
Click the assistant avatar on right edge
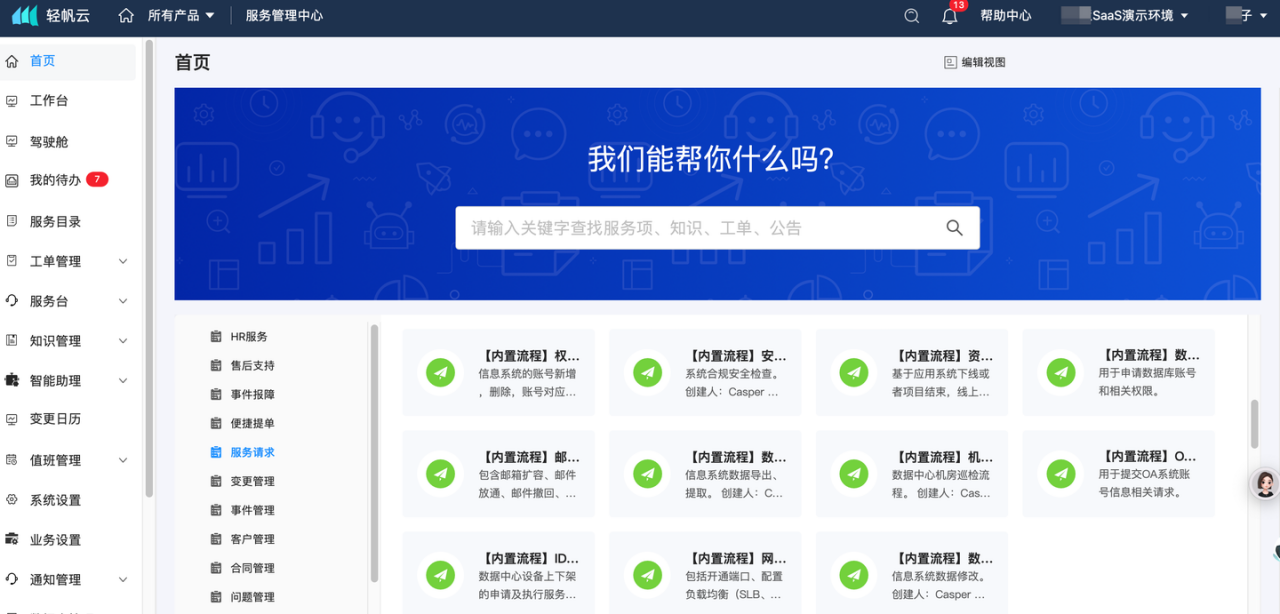pos(1266,485)
